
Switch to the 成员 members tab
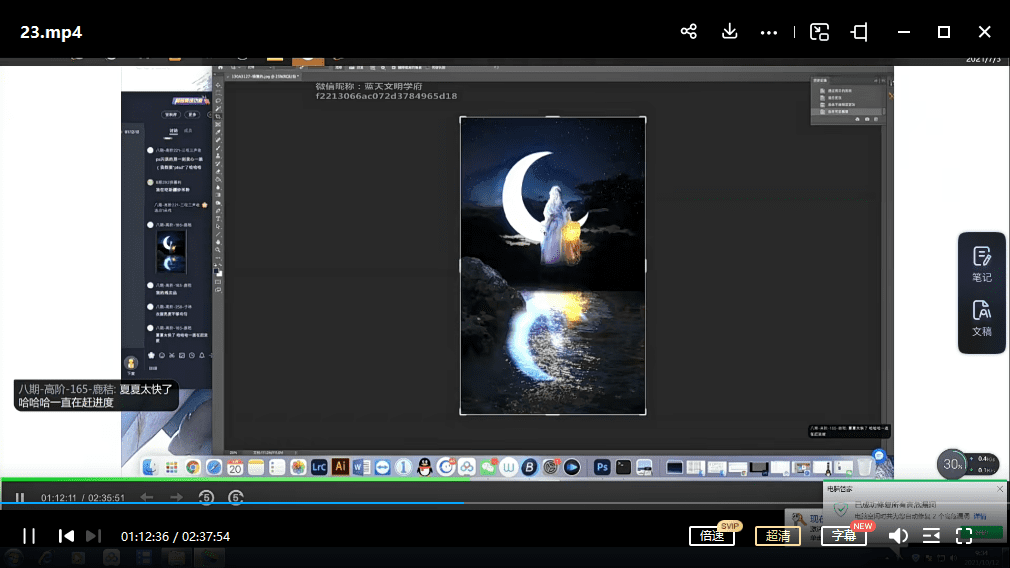coord(188,131)
